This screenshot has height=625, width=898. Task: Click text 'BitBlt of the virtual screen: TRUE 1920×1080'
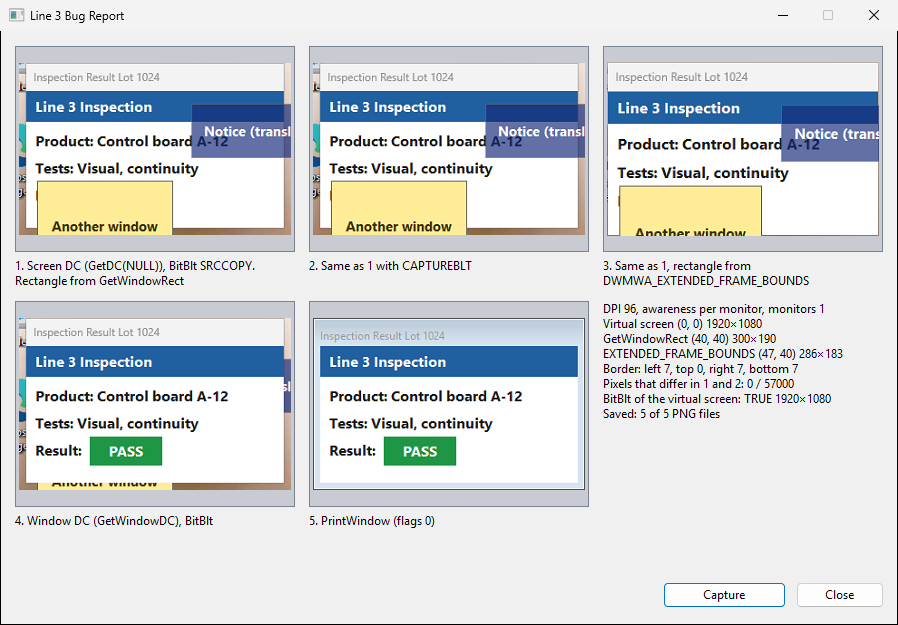(x=717, y=398)
